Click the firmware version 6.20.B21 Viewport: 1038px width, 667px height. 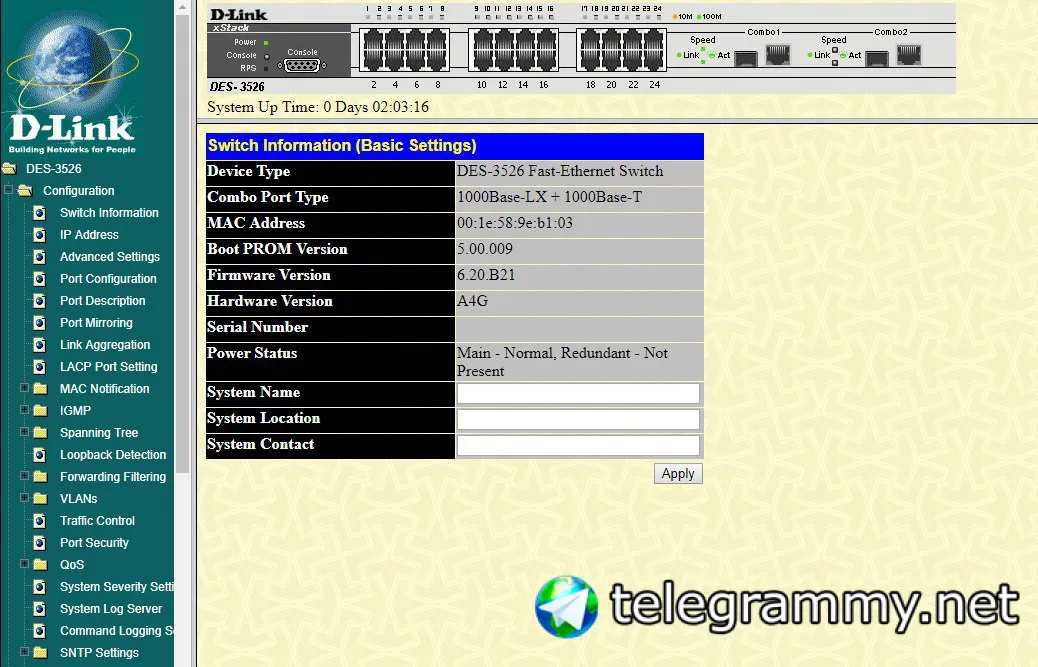click(486, 275)
